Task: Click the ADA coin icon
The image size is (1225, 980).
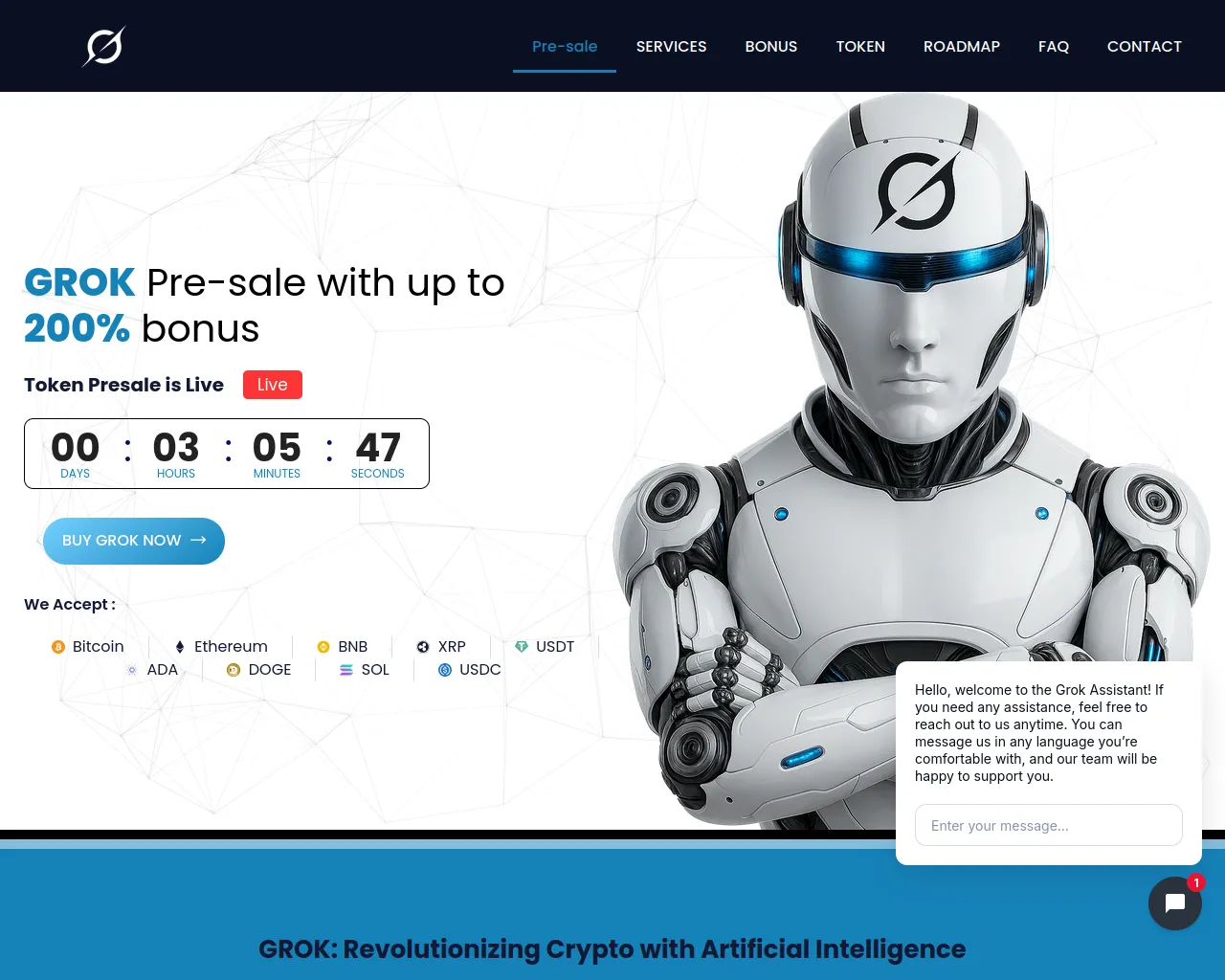Action: tap(132, 670)
